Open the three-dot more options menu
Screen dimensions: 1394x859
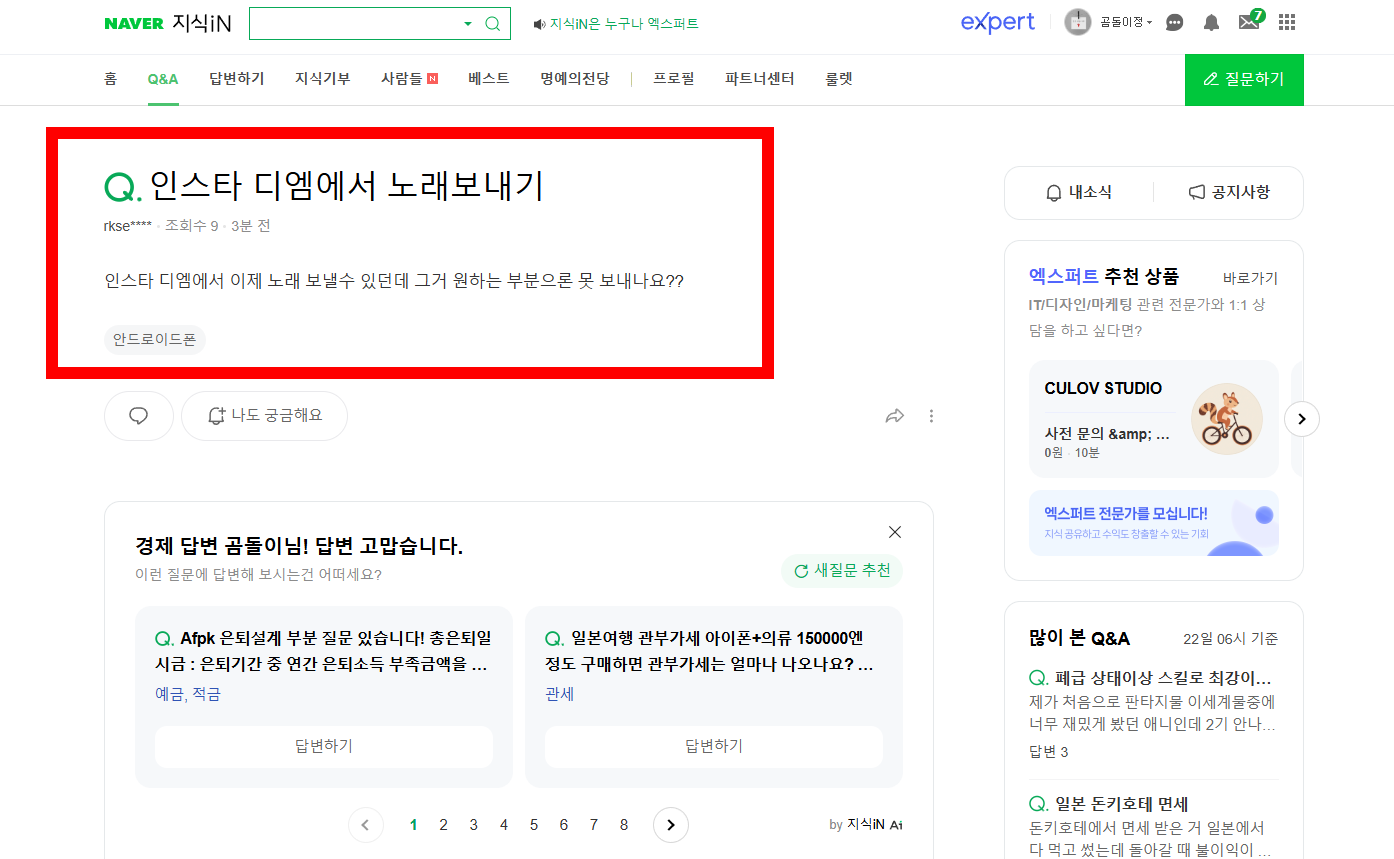tap(932, 416)
